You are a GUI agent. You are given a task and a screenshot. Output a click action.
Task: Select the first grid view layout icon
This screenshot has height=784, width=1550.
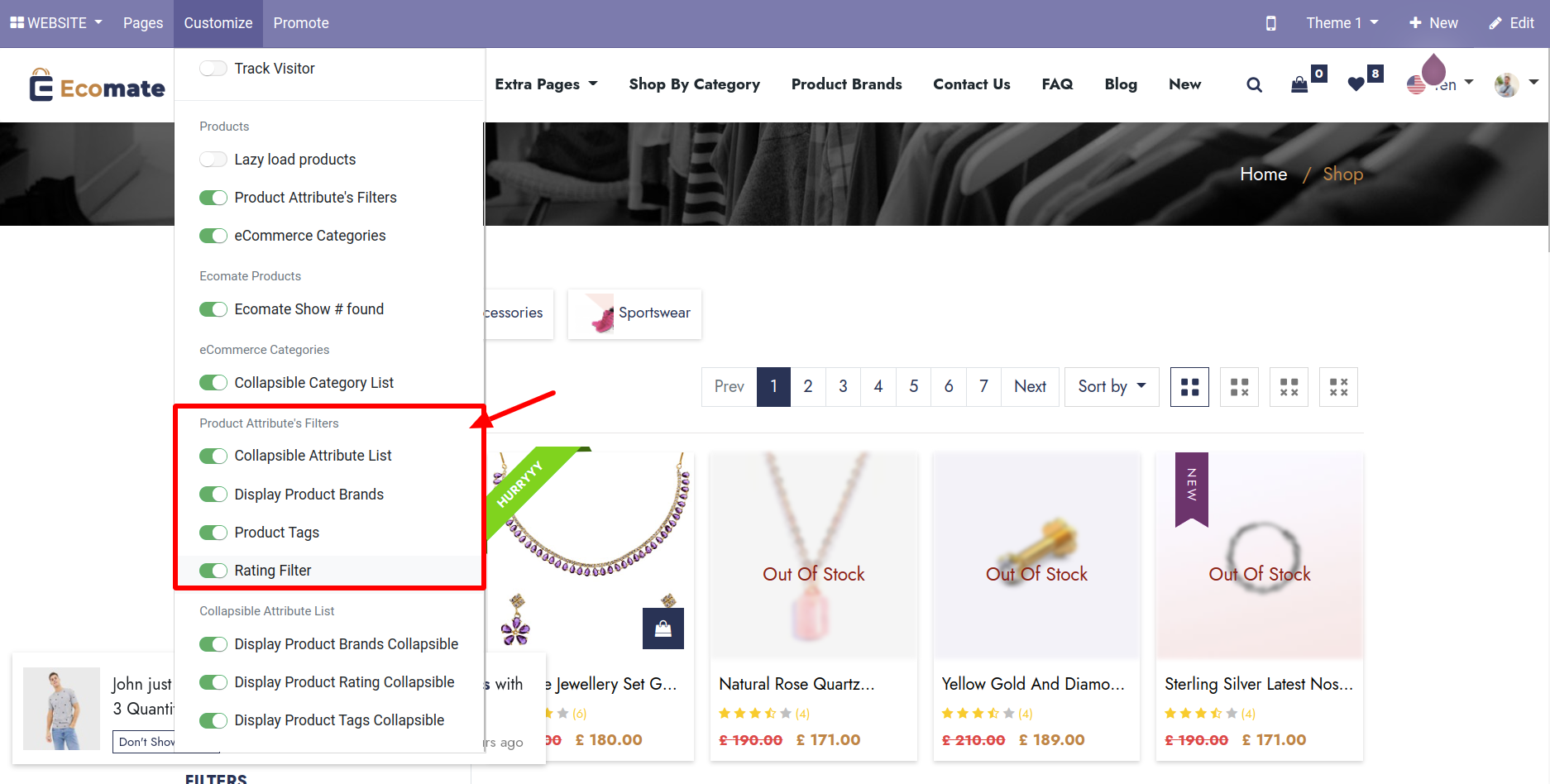(x=1189, y=387)
